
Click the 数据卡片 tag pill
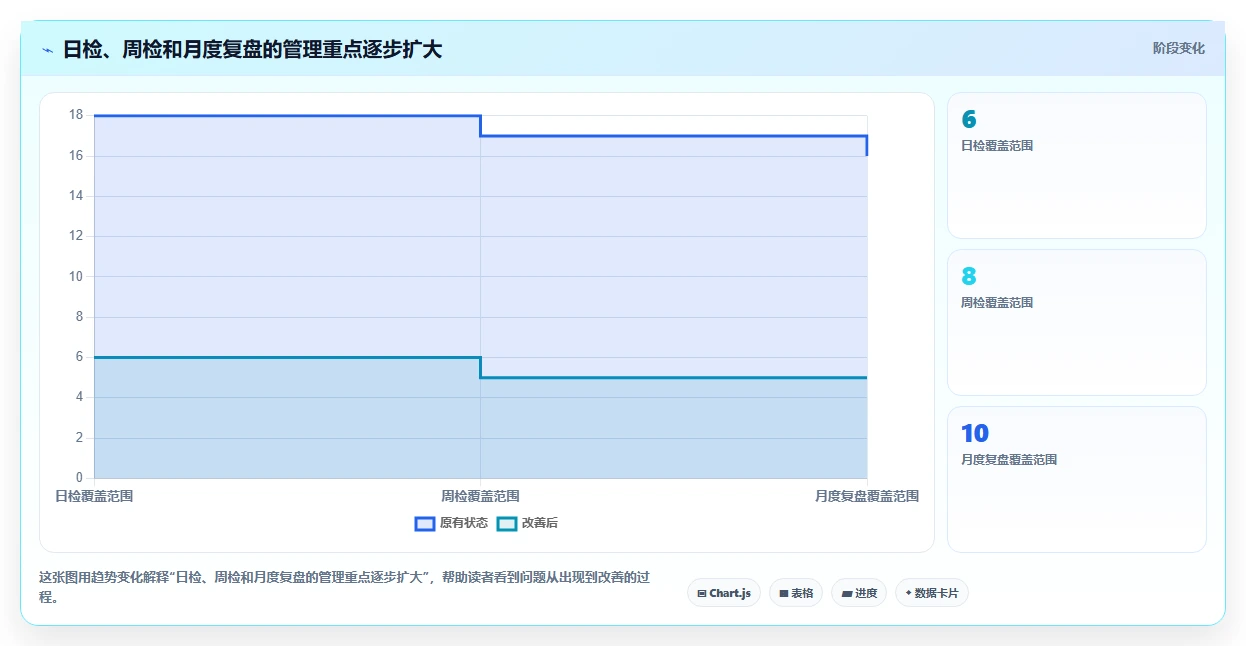932,593
